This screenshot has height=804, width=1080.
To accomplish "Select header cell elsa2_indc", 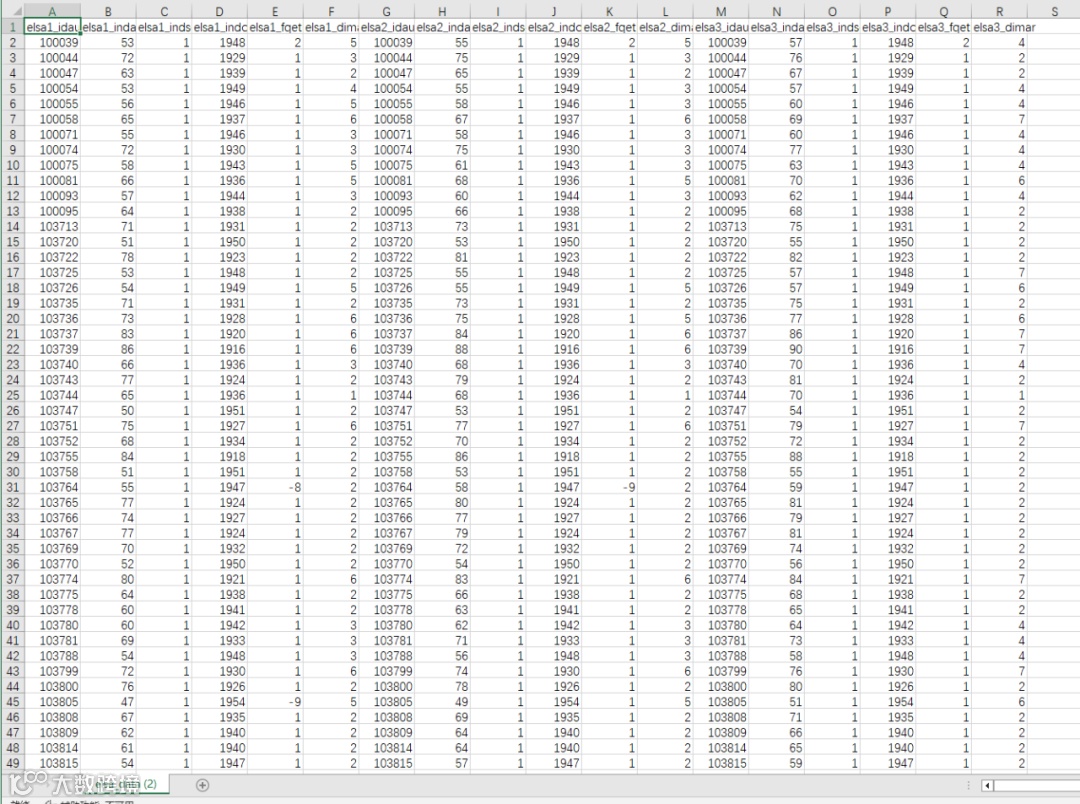I will coord(554,27).
